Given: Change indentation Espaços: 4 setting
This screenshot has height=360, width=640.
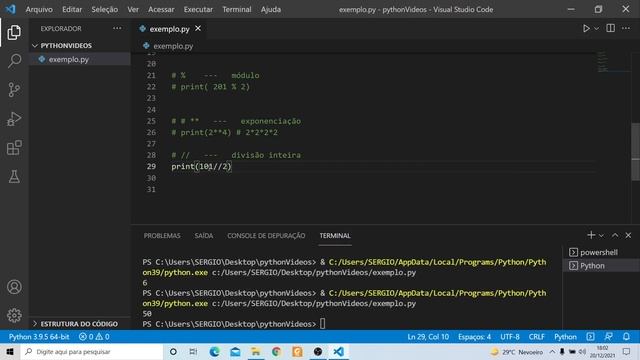Looking at the screenshot, I should tap(474, 337).
